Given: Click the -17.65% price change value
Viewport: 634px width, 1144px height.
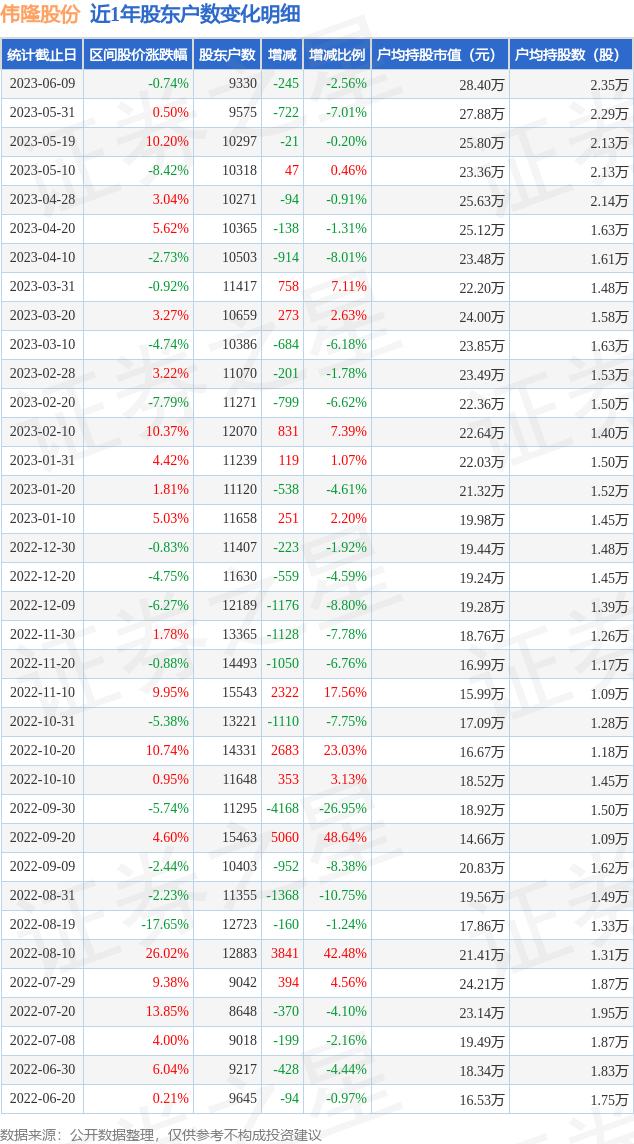Looking at the screenshot, I should click(165, 925).
